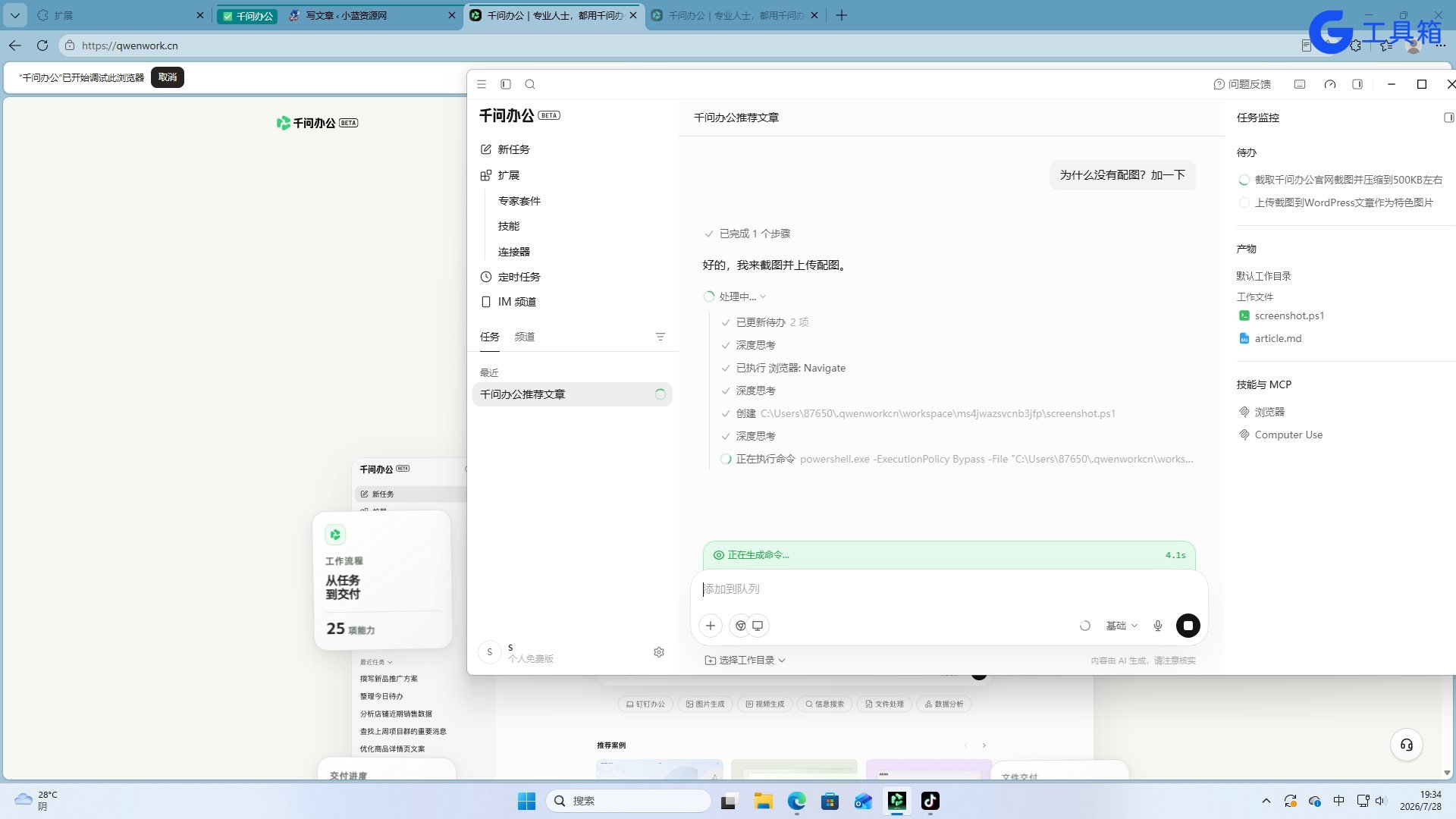This screenshot has height=819, width=1456.
Task: Open the 浏览器 Navigate executed step
Action: 783,368
